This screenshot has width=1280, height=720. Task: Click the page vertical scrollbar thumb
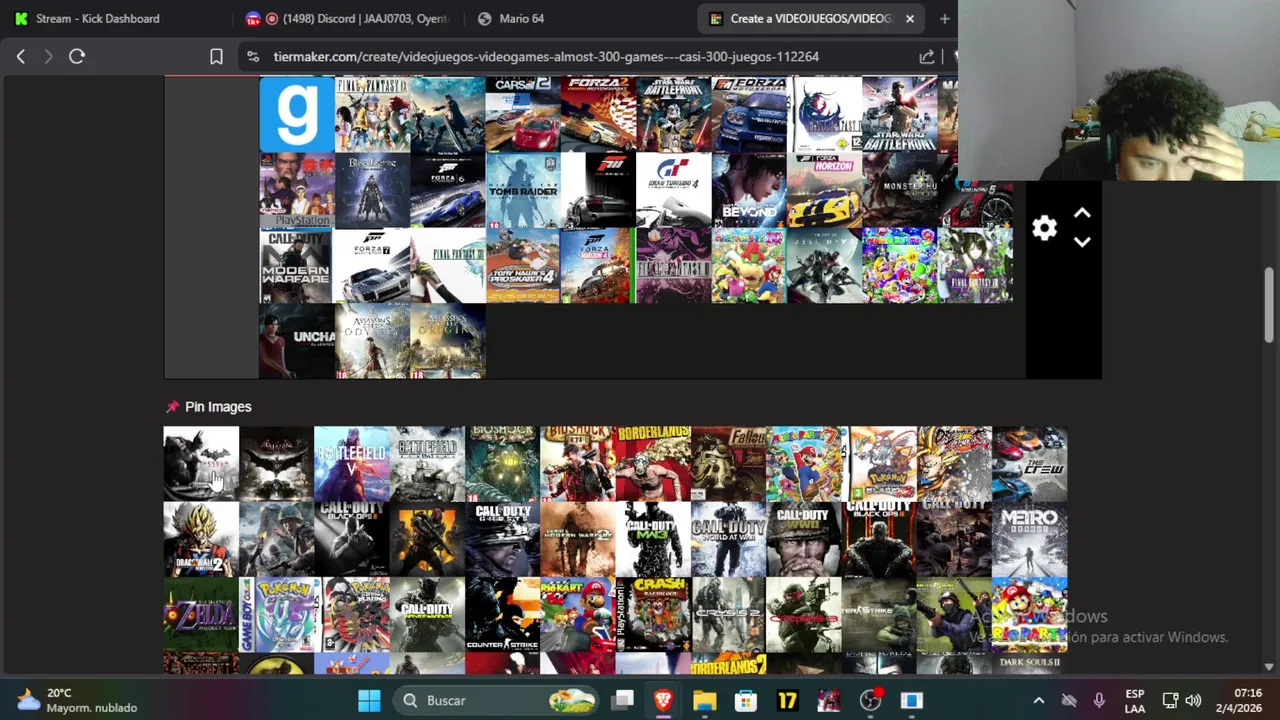pyautogui.click(x=1269, y=305)
